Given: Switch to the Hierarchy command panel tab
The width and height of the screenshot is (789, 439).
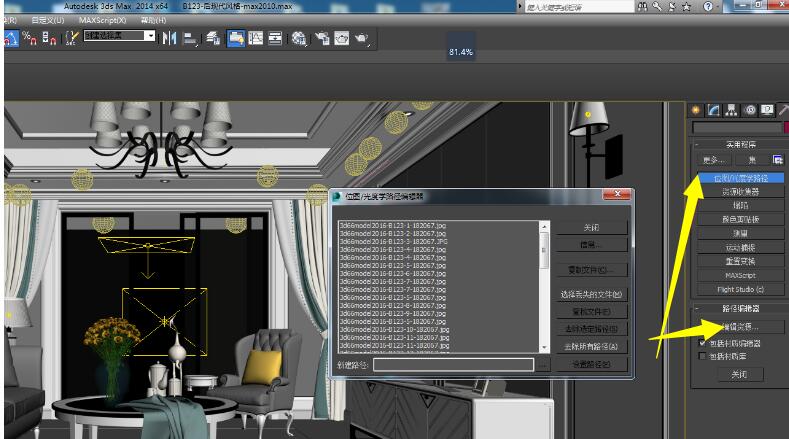Looking at the screenshot, I should 731,110.
